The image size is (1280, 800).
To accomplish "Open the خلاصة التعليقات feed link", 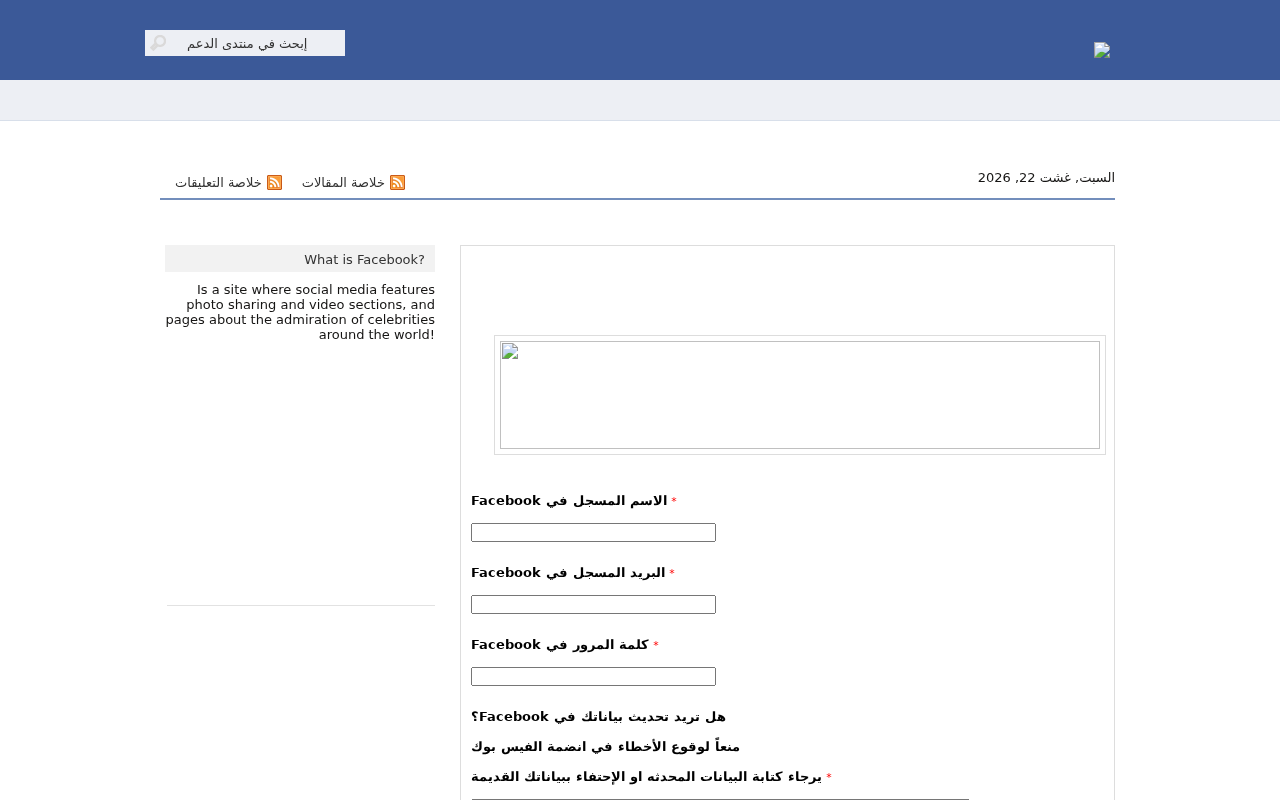I will click(x=218, y=182).
